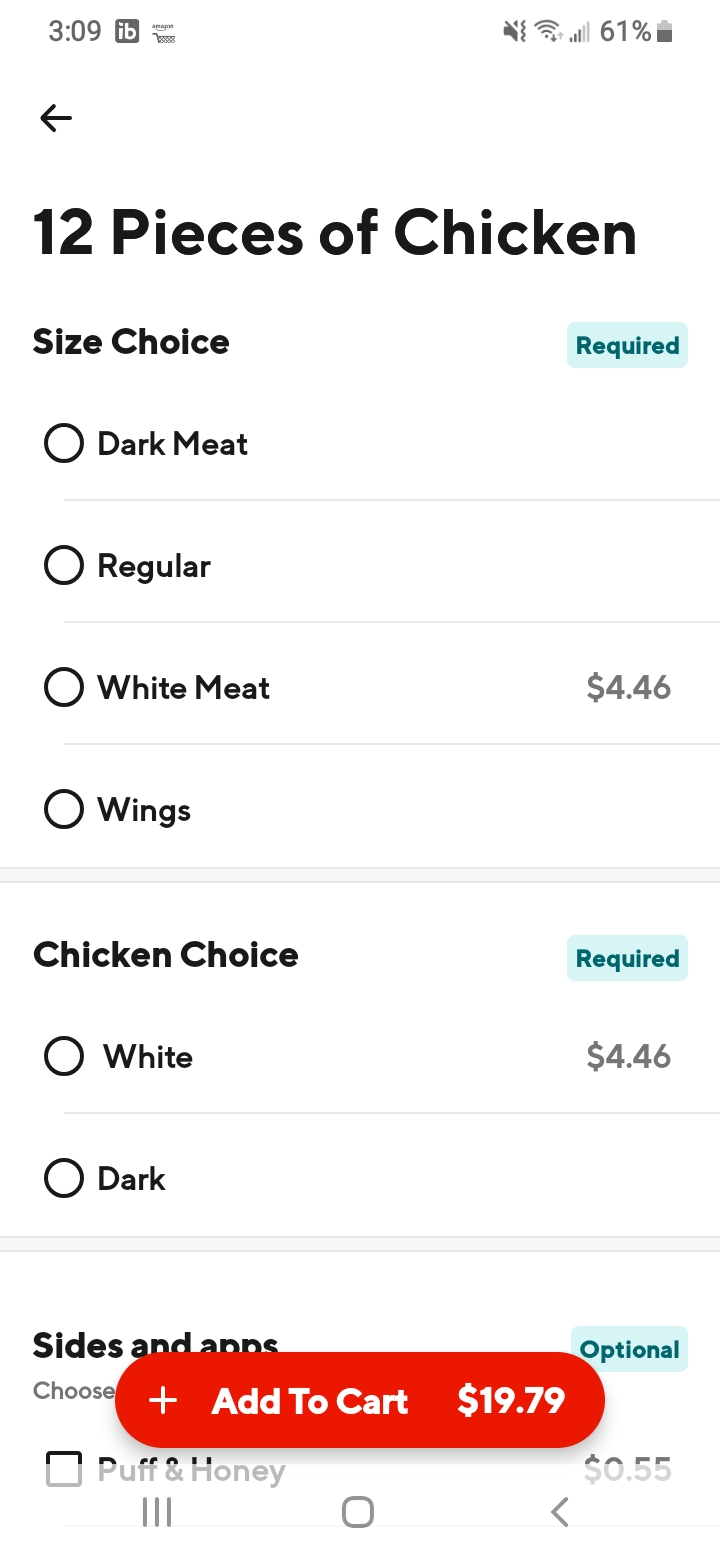Tap the back arrow icon
The image size is (720, 1560).
(56, 119)
